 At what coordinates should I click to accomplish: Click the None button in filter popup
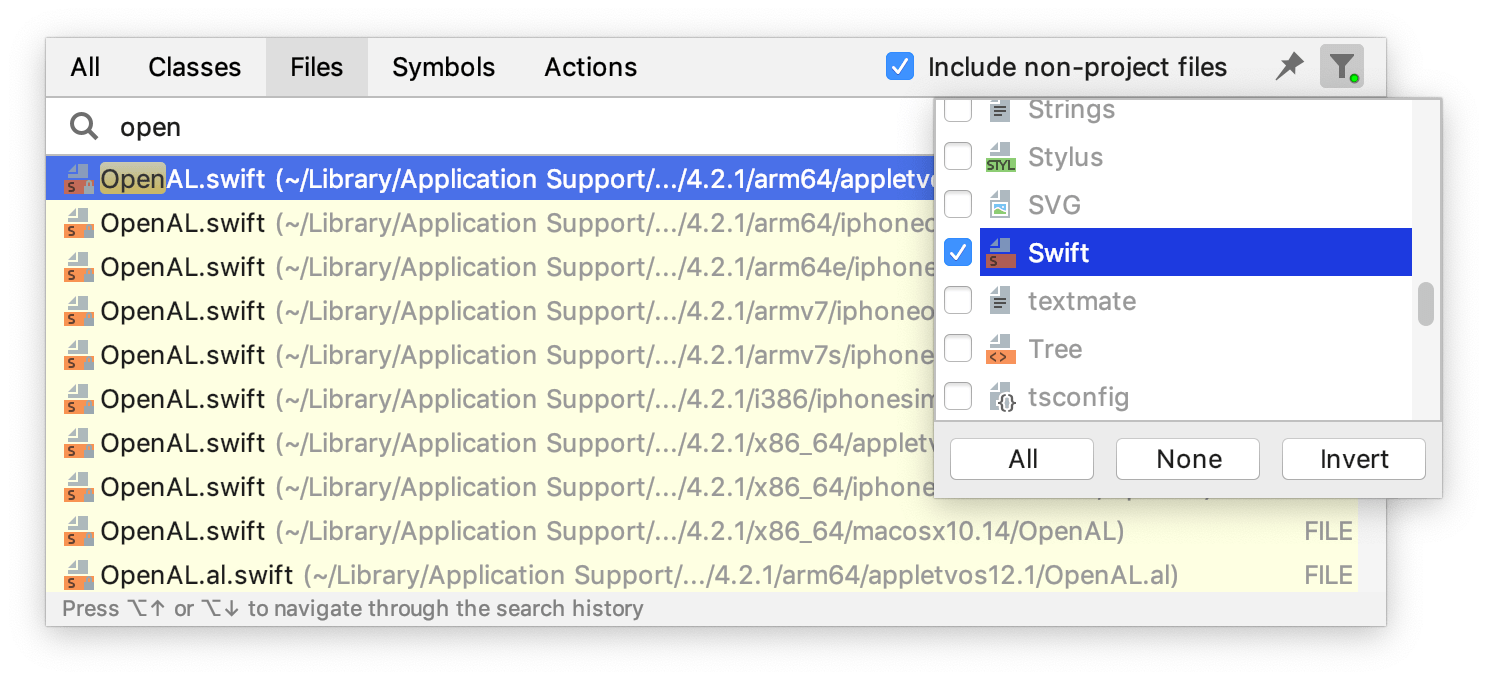[1188, 459]
